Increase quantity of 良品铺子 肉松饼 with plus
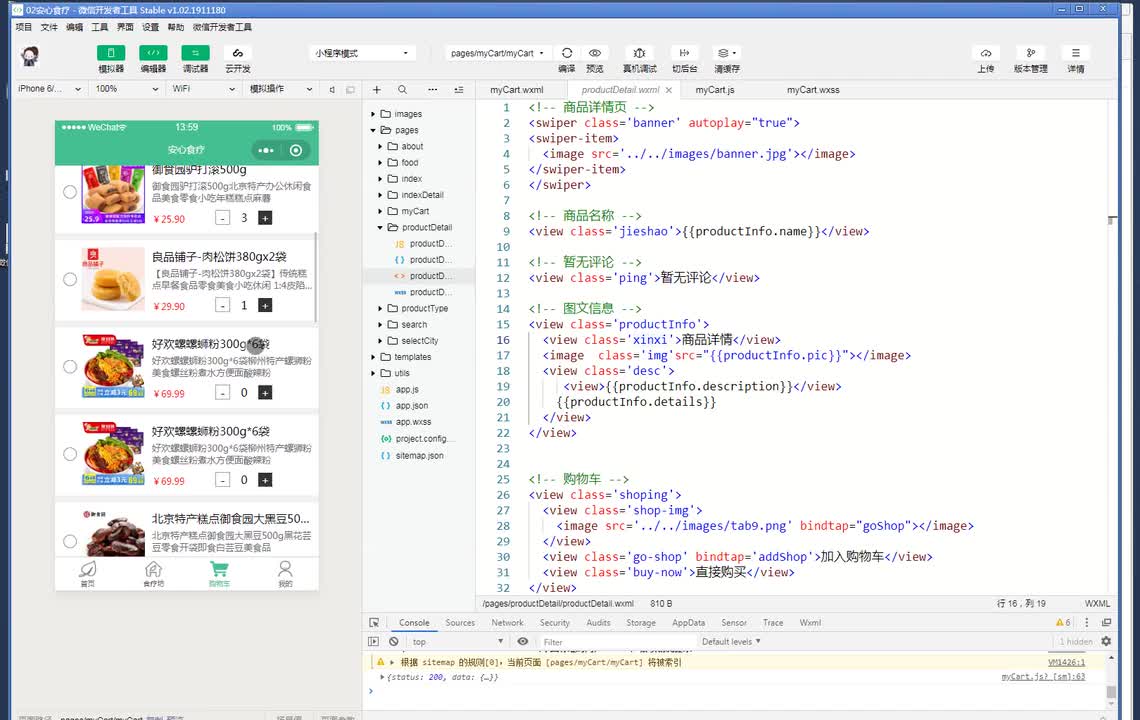 pyautogui.click(x=265, y=305)
